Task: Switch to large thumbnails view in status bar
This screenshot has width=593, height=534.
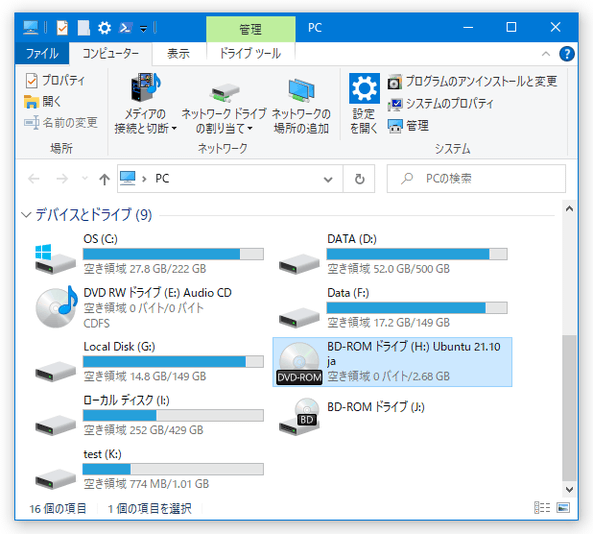Action: [x=563, y=508]
